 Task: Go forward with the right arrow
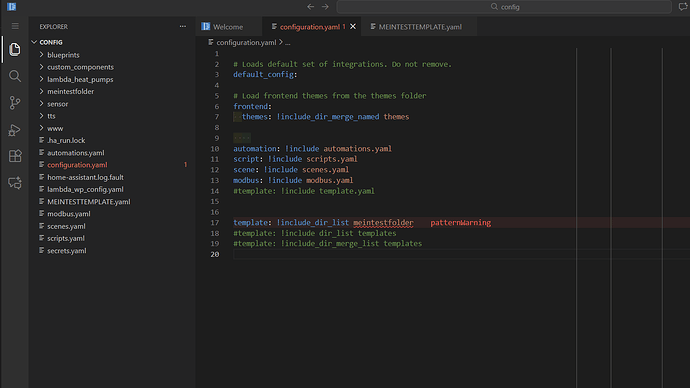point(325,7)
